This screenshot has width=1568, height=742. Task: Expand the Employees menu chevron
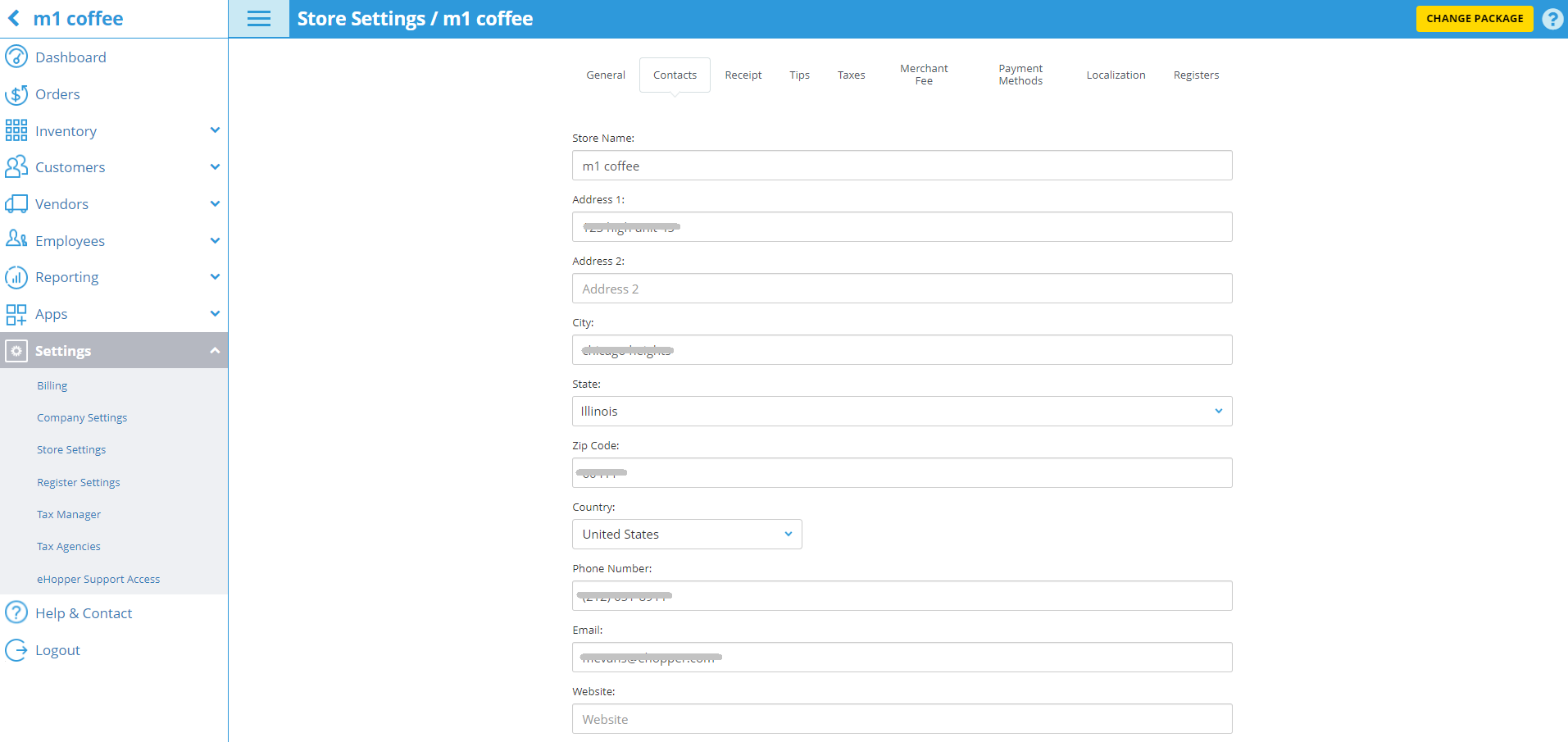(215, 241)
